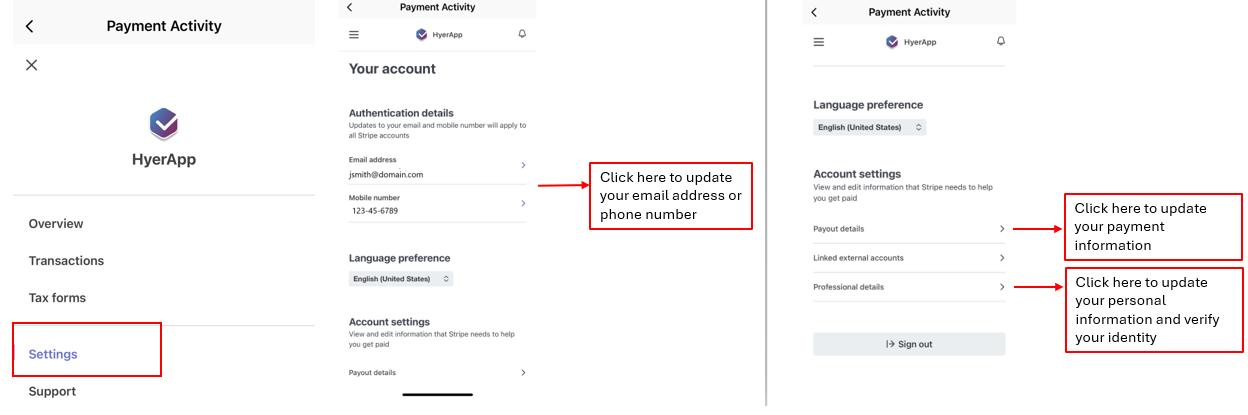The width and height of the screenshot is (1248, 415).
Task: Click the large HyerApp logo above the menu
Action: click(x=163, y=124)
